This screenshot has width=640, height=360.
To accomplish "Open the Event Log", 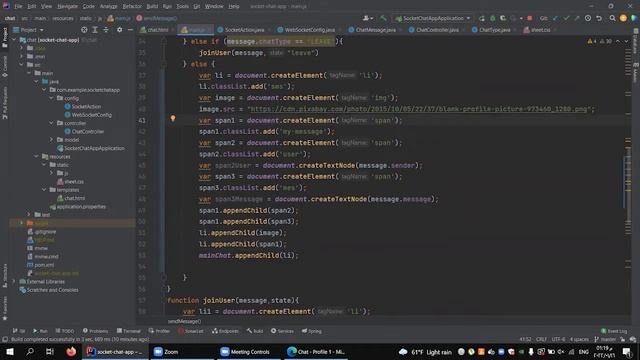I will (614, 331).
